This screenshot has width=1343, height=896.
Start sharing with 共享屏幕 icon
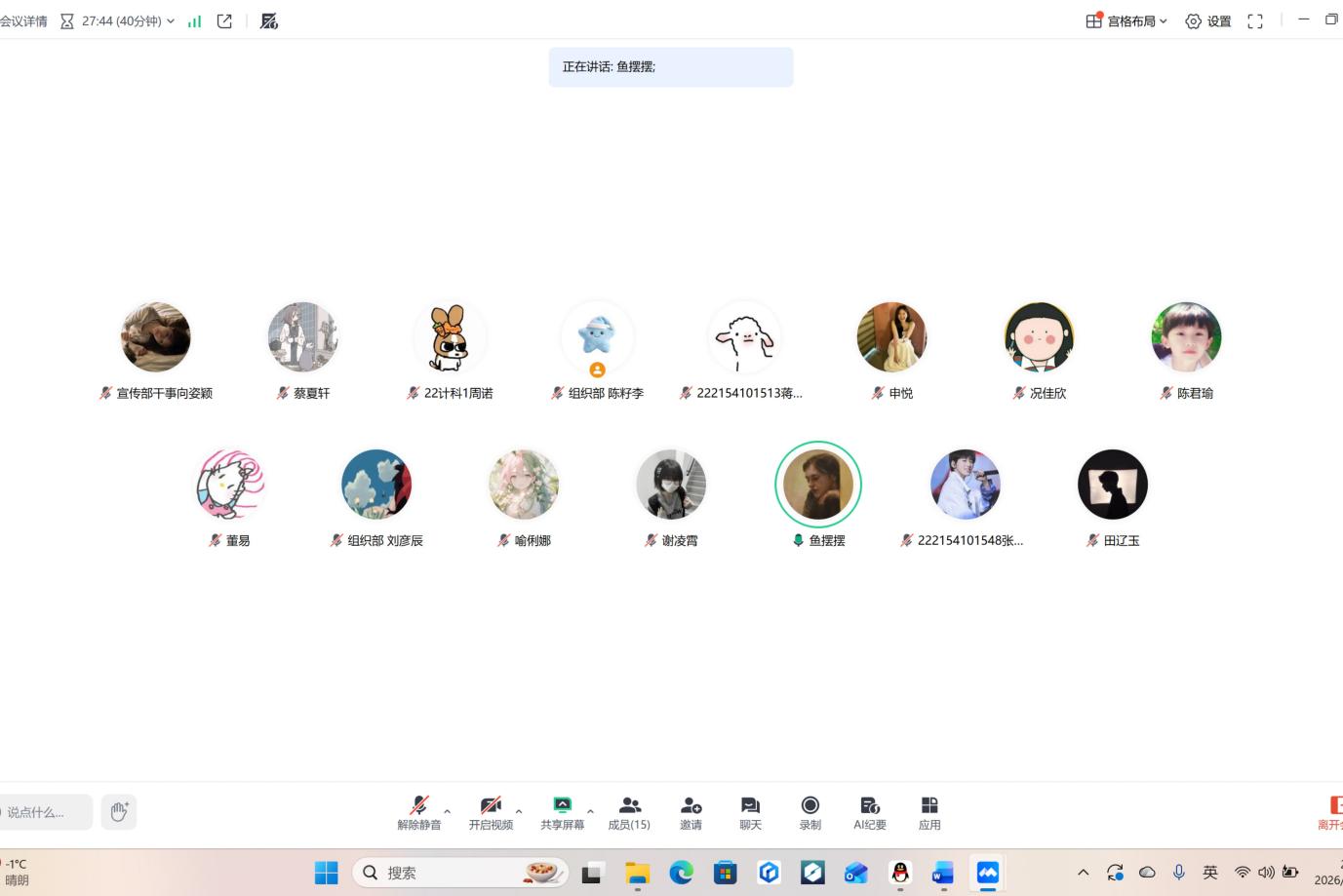[562, 810]
